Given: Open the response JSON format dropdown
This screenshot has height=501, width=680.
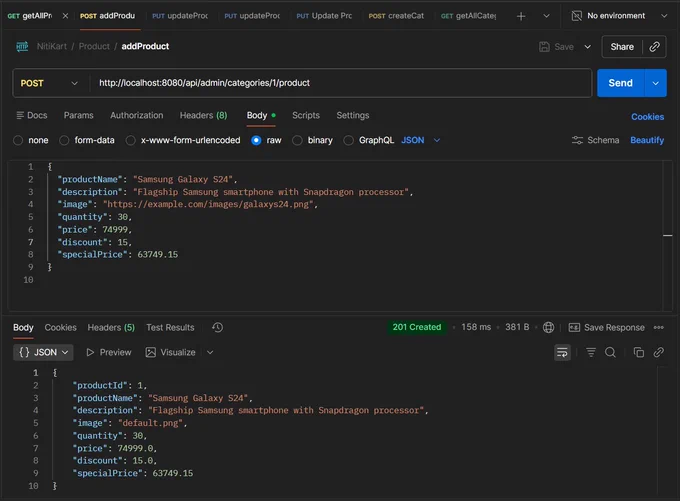Looking at the screenshot, I should (43, 352).
